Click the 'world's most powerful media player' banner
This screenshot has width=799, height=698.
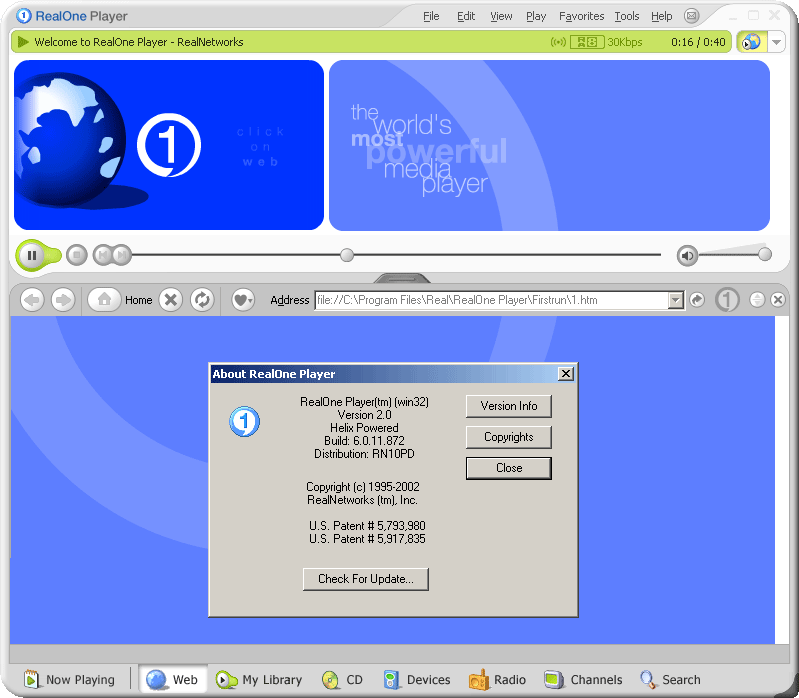pyautogui.click(x=549, y=145)
